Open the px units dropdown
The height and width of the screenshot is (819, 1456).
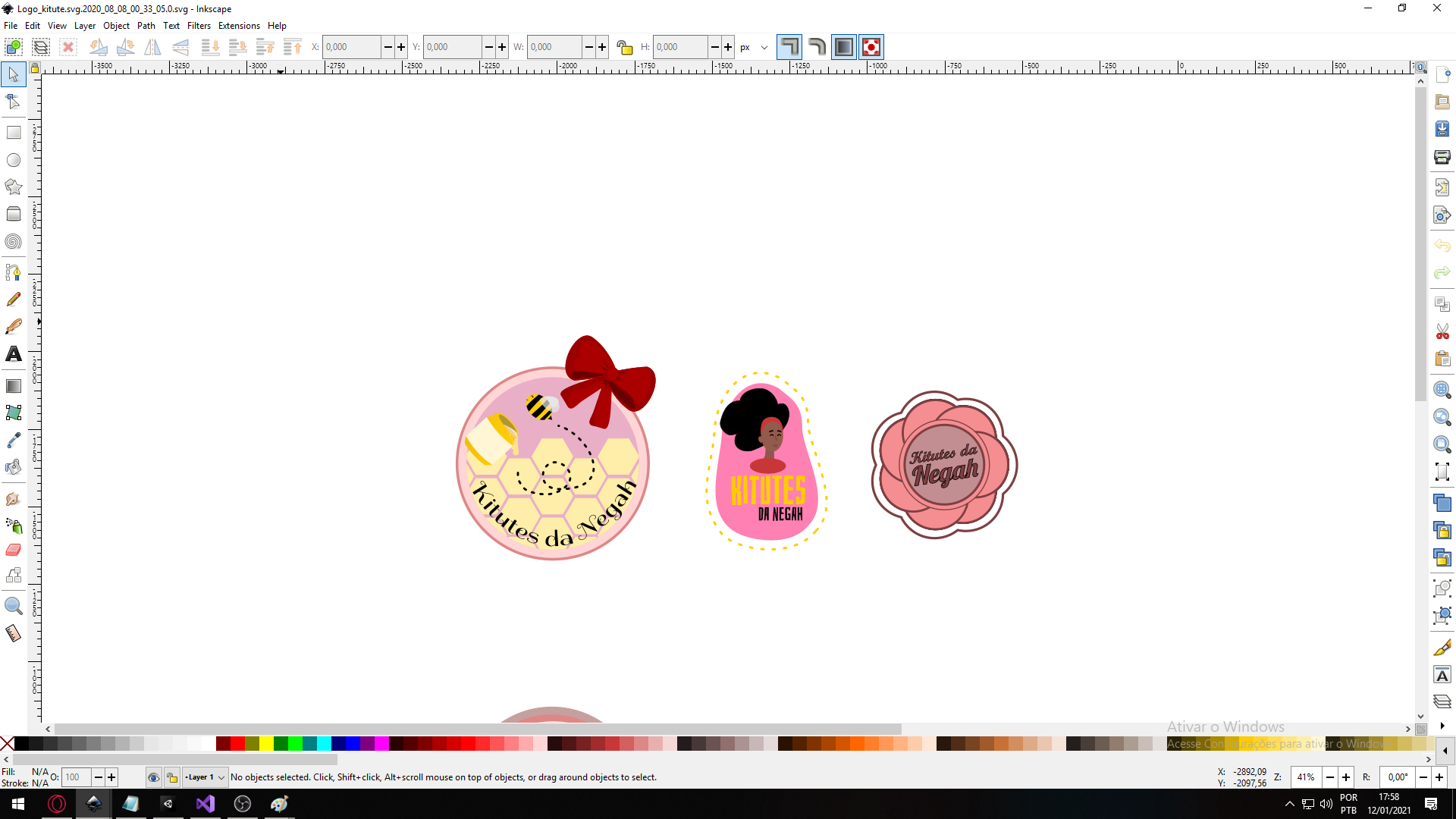point(754,47)
